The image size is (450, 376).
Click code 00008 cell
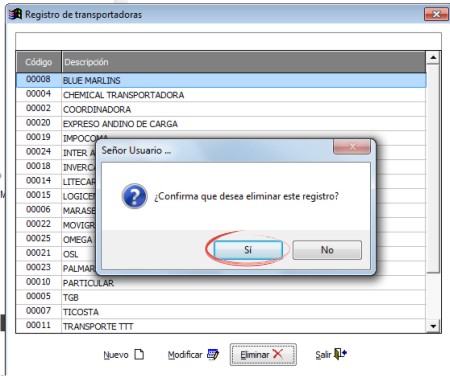39,79
